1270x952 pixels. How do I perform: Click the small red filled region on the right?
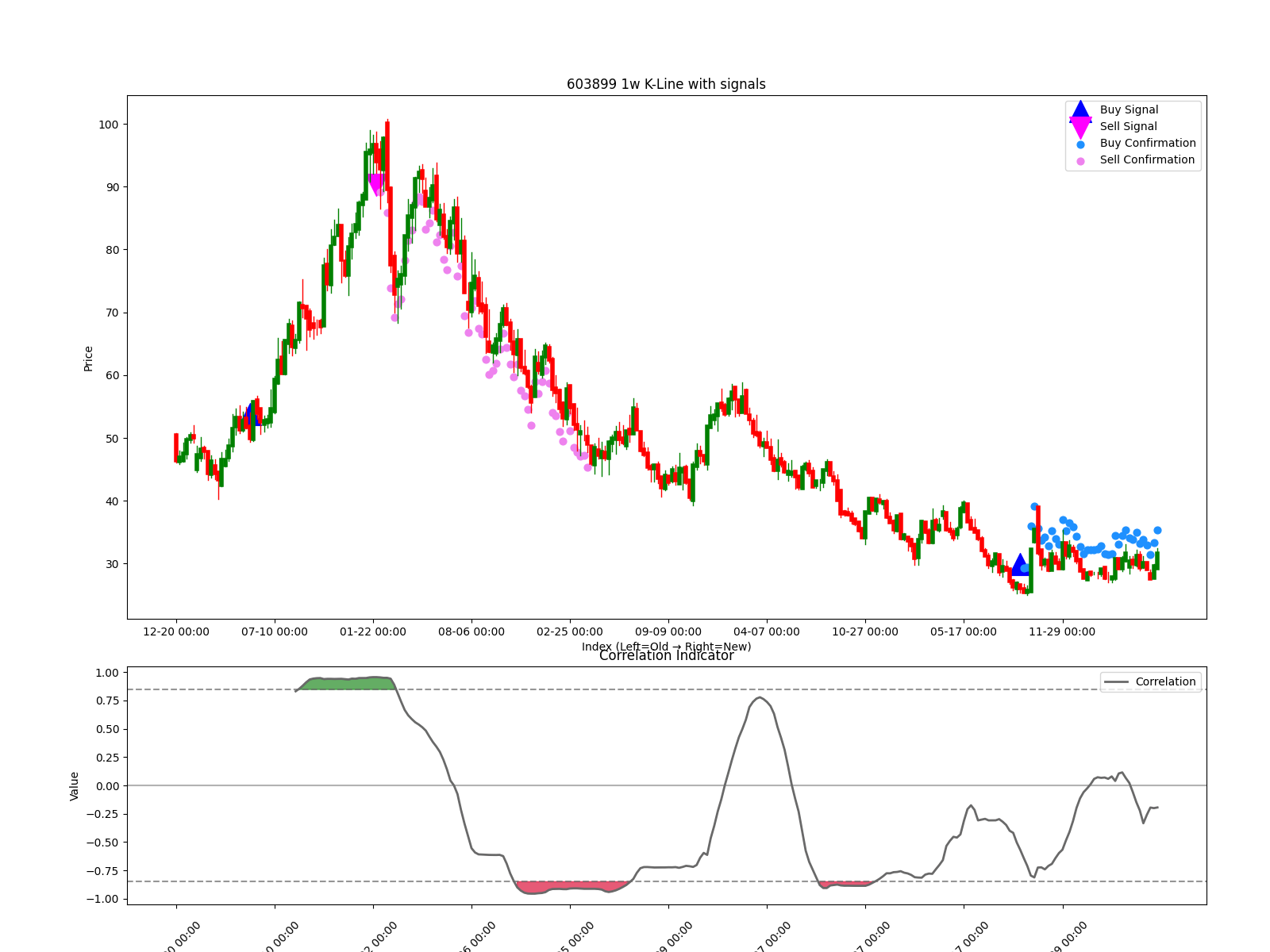[846, 884]
